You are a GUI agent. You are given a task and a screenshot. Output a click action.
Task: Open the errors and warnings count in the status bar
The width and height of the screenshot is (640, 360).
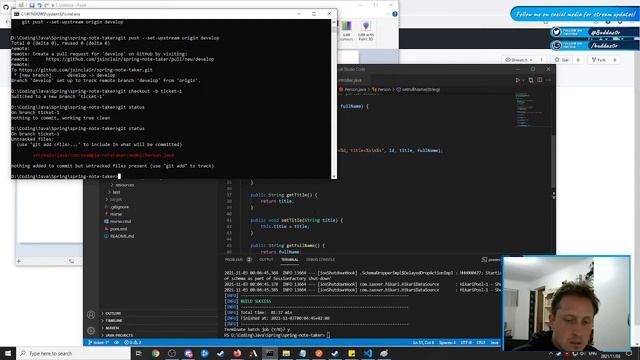(132, 342)
